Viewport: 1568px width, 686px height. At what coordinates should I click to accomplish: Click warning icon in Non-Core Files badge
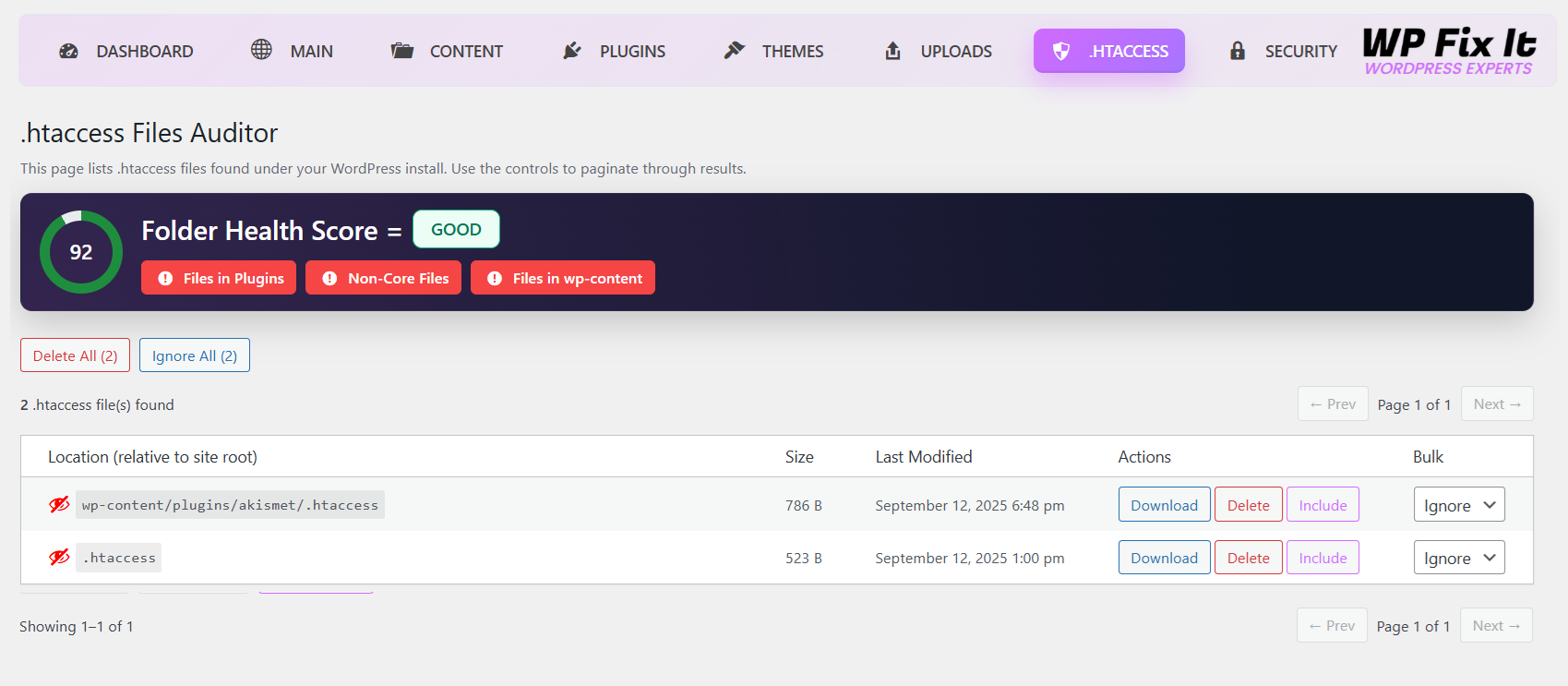click(x=329, y=278)
